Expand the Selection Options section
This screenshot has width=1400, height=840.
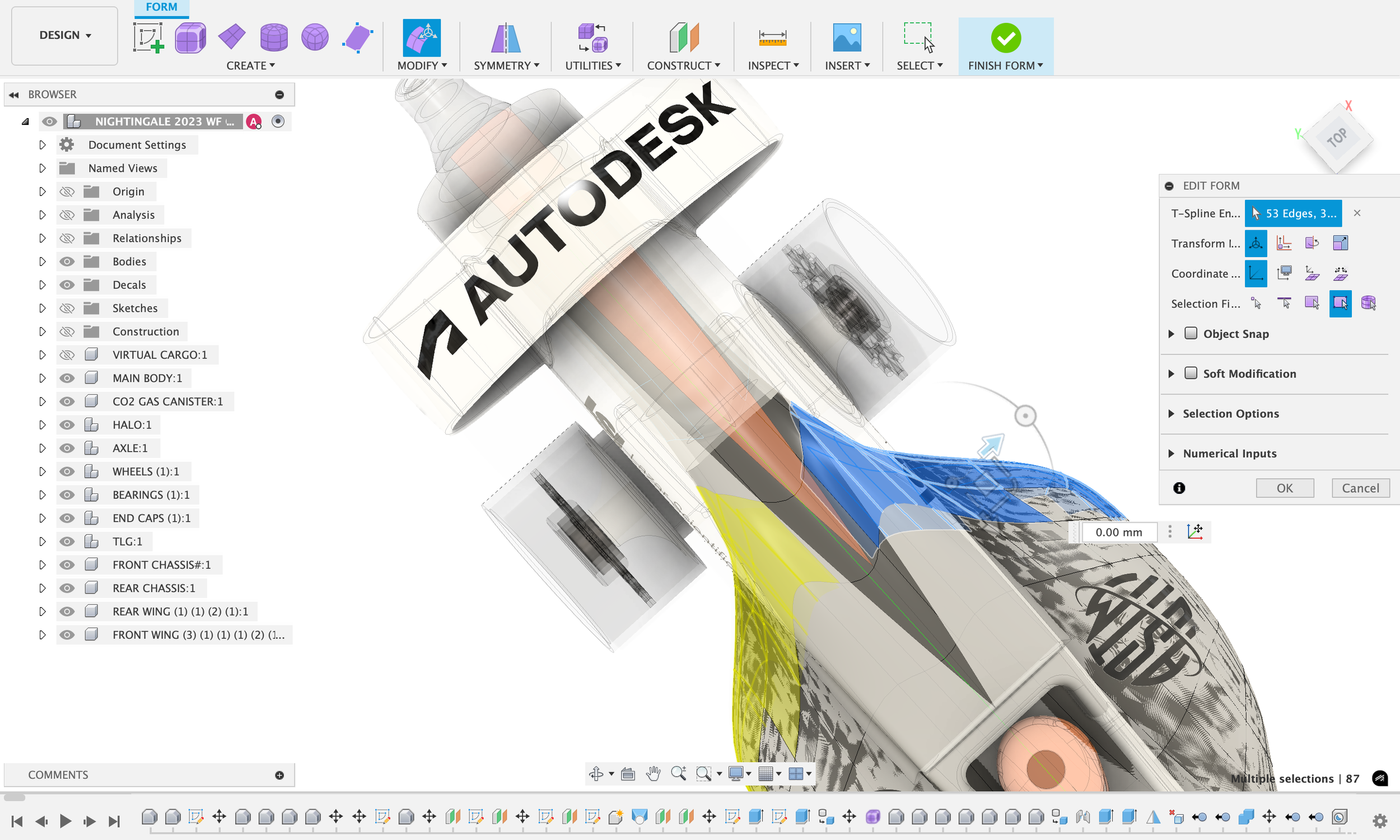point(1171,414)
